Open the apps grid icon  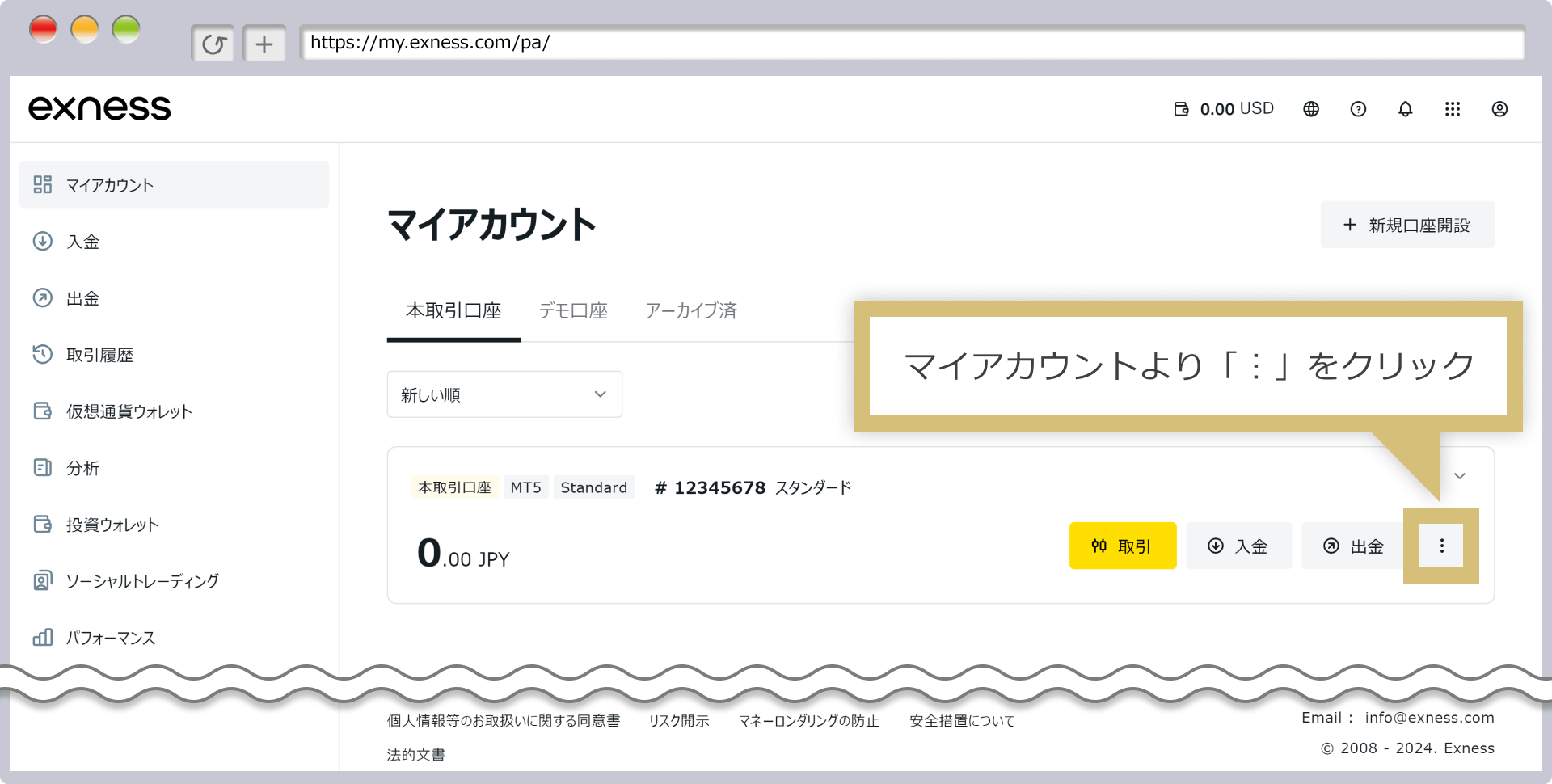click(1453, 109)
